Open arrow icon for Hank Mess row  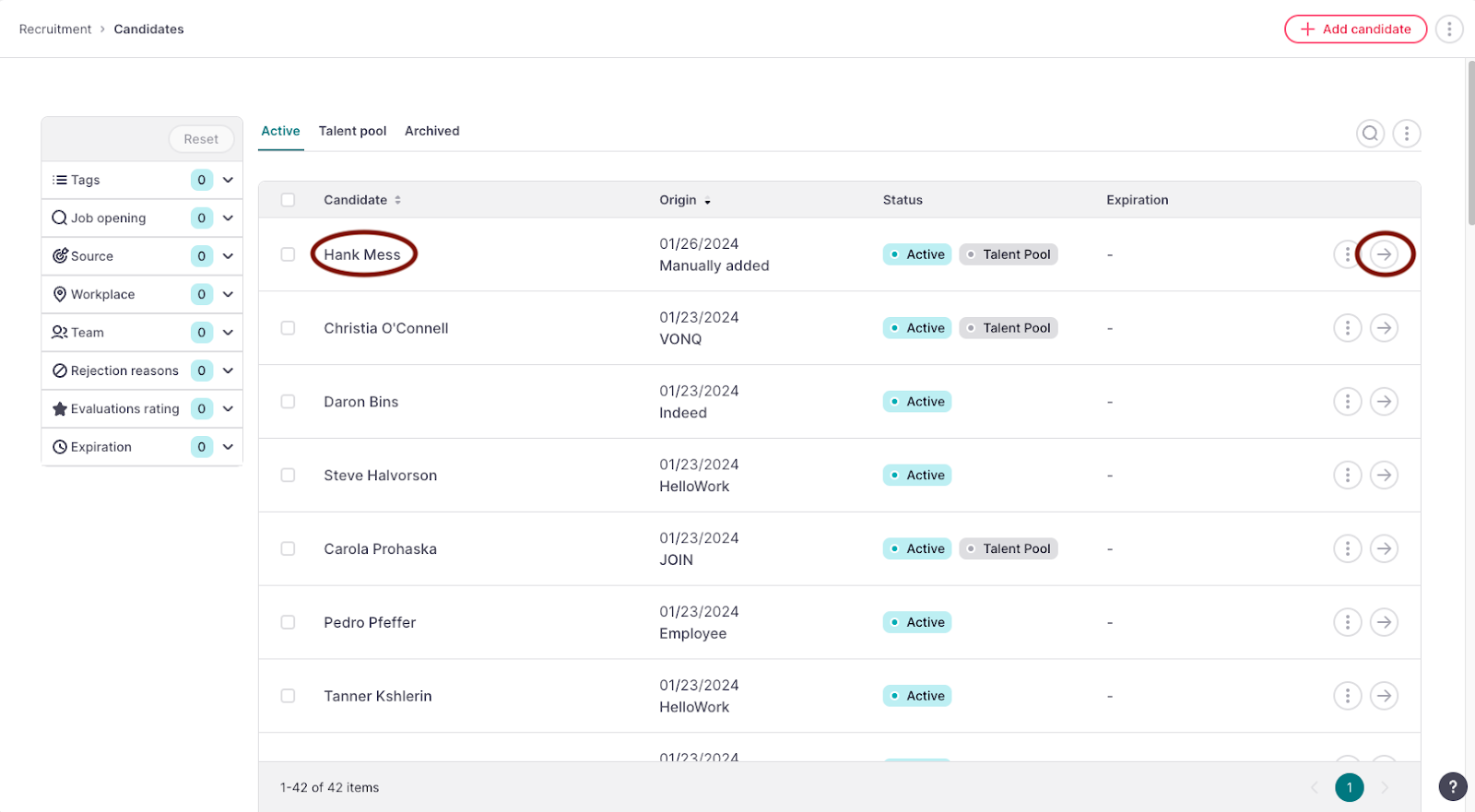1384,254
